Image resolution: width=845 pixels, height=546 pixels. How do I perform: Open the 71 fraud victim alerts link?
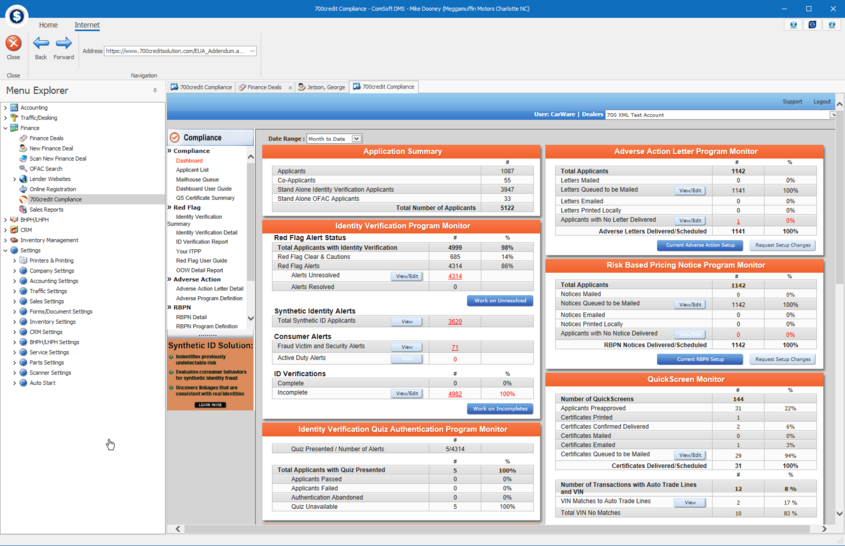click(455, 348)
